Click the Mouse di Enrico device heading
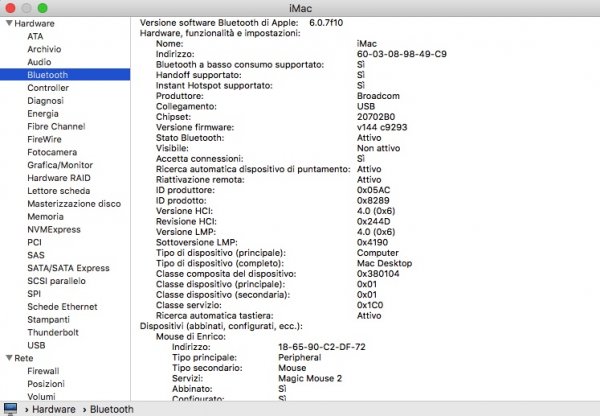Screen dimensions: 600x416 [191, 336]
